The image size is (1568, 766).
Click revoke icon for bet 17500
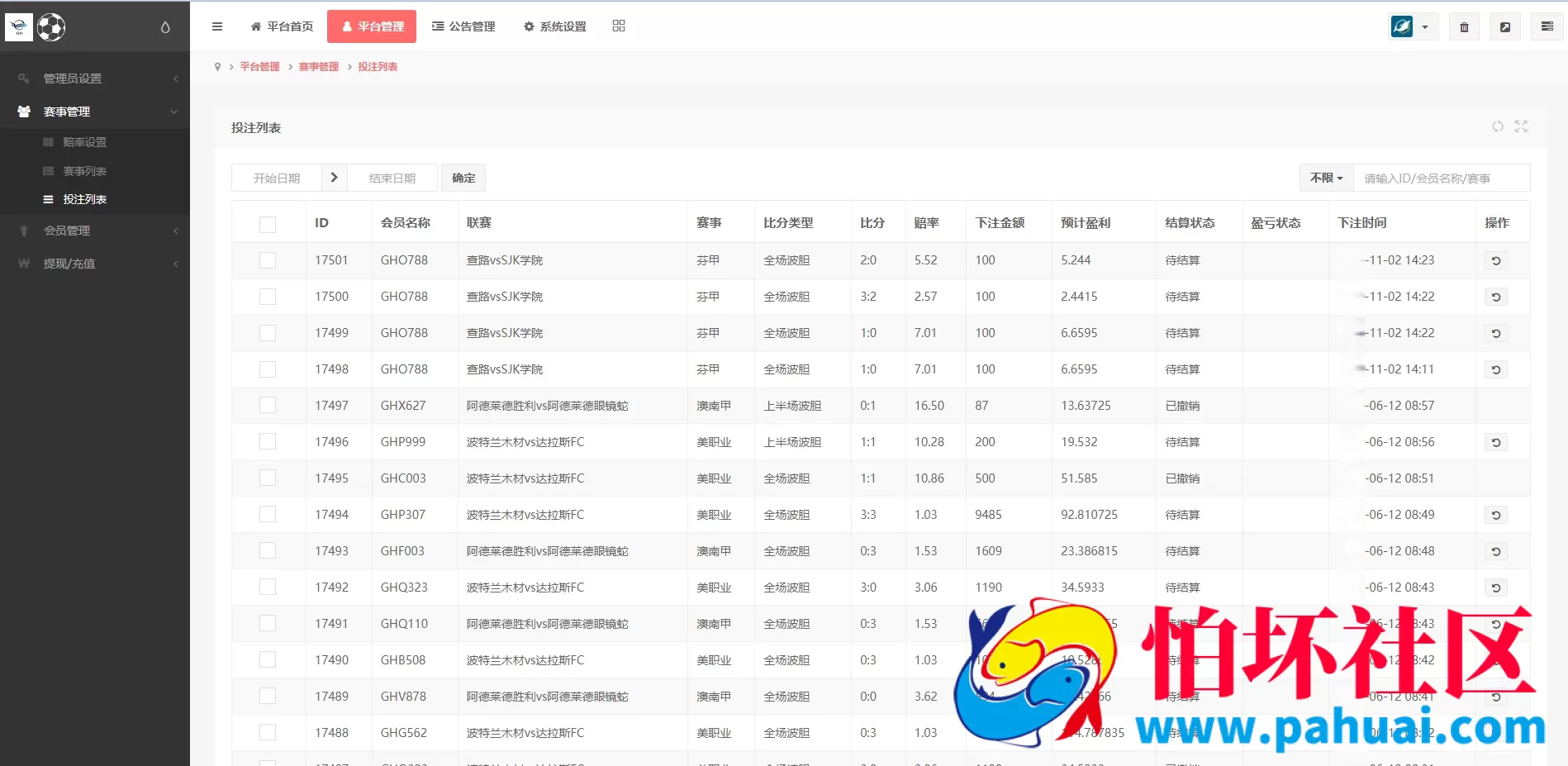pyautogui.click(x=1496, y=297)
